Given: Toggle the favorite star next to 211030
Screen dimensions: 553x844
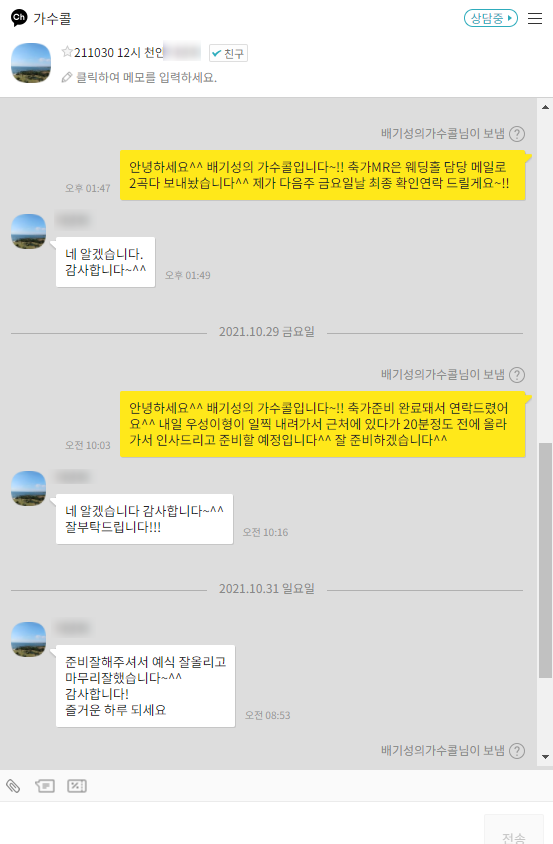Looking at the screenshot, I should 67,52.
